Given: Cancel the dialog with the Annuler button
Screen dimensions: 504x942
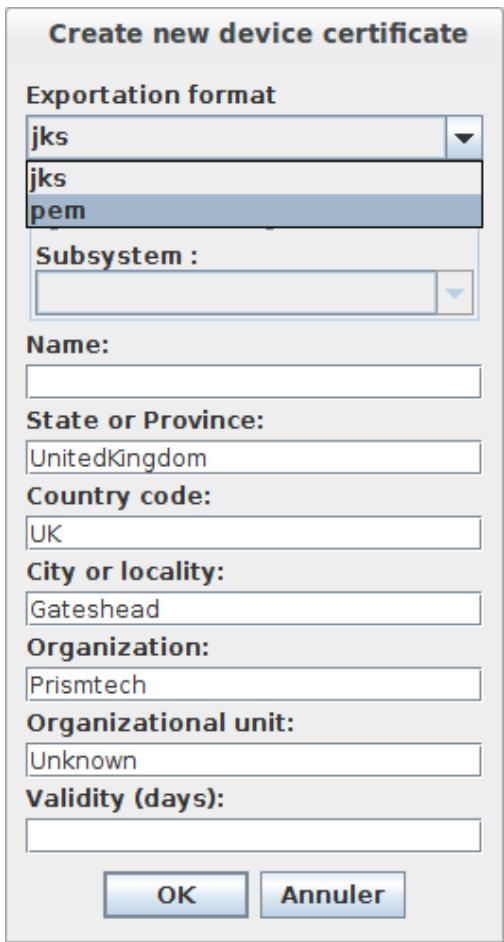Looking at the screenshot, I should pos(333,895).
